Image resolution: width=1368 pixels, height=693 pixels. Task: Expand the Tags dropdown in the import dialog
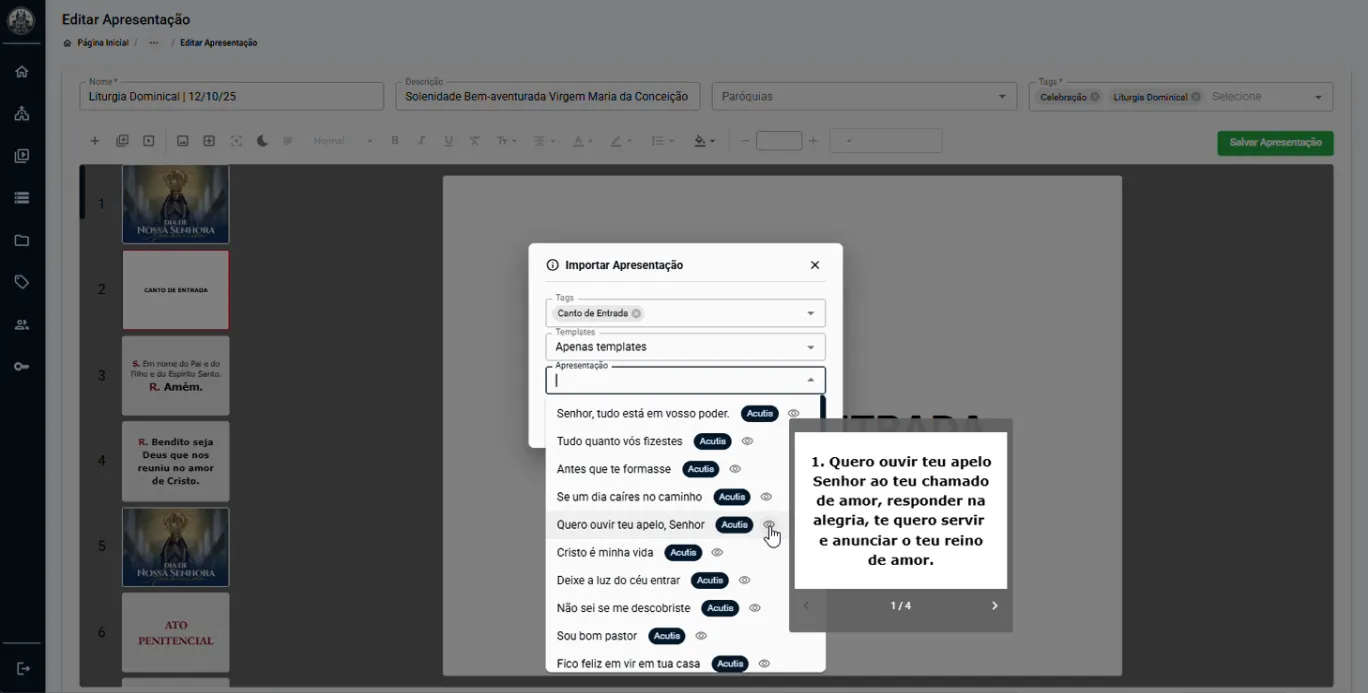(810, 314)
